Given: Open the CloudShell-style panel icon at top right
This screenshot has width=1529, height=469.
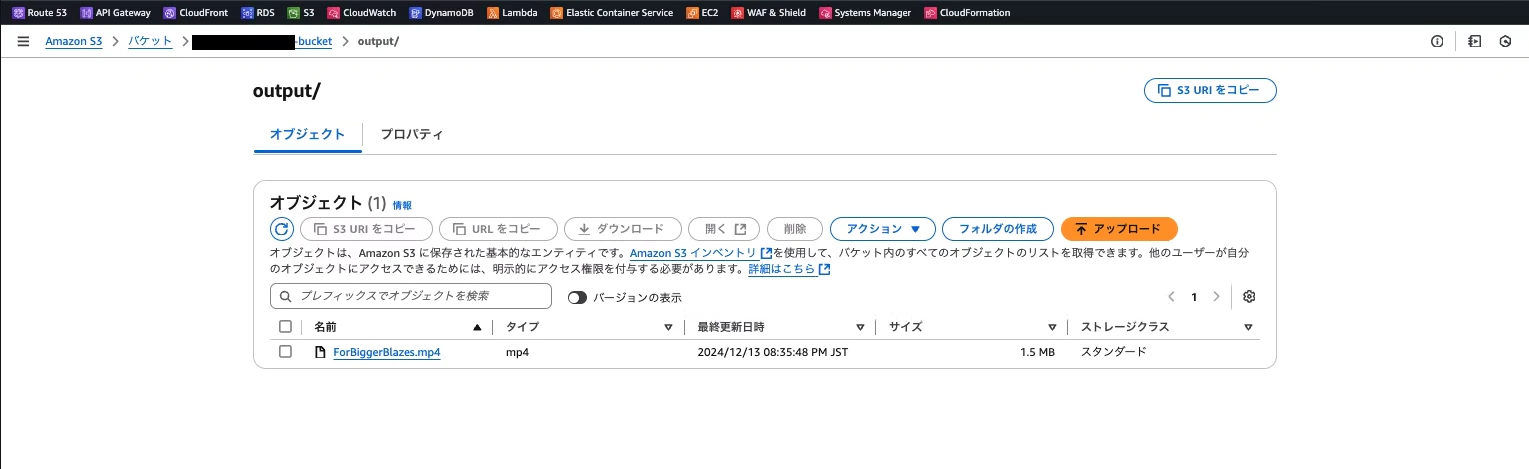Looking at the screenshot, I should click(x=1474, y=42).
